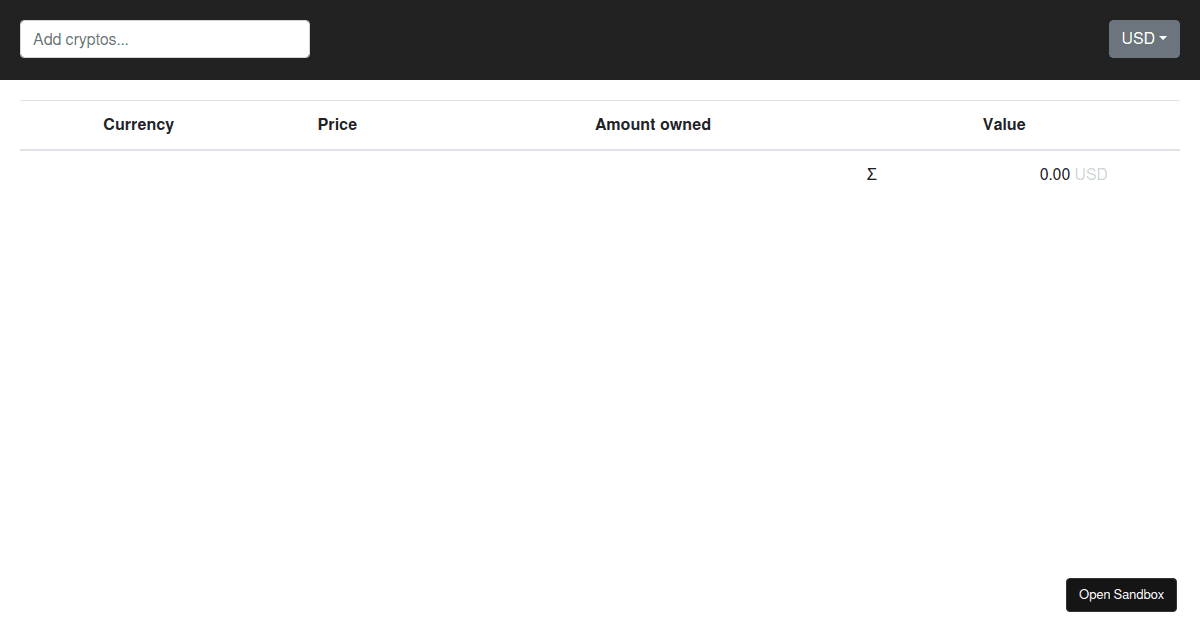Image resolution: width=1200 pixels, height=630 pixels.
Task: Select the Price column header
Action: pyautogui.click(x=337, y=124)
